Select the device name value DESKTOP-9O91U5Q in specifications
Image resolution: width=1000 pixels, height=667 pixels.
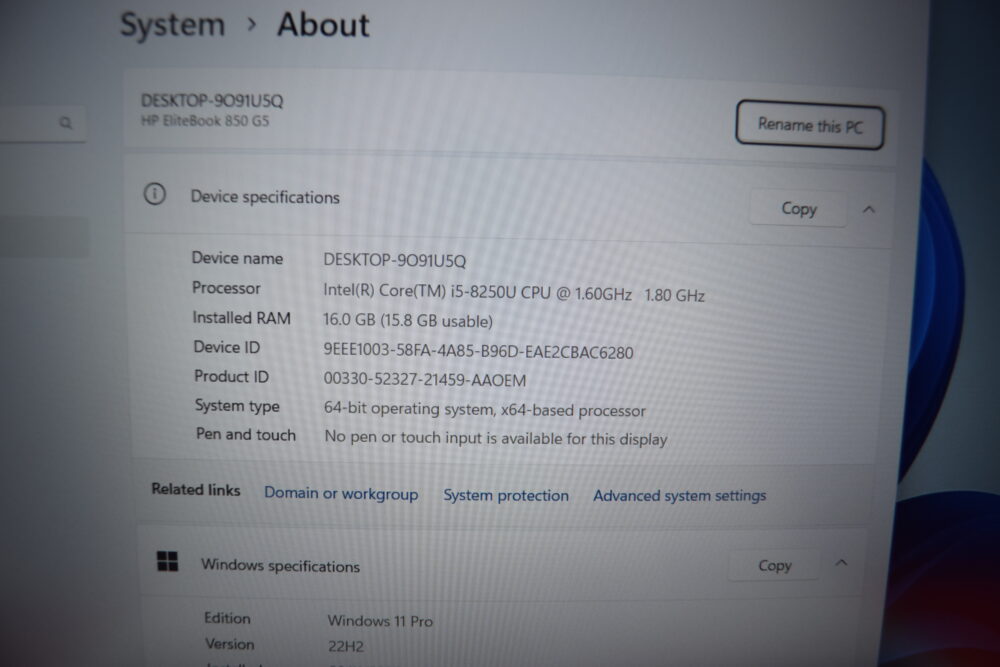click(x=395, y=260)
